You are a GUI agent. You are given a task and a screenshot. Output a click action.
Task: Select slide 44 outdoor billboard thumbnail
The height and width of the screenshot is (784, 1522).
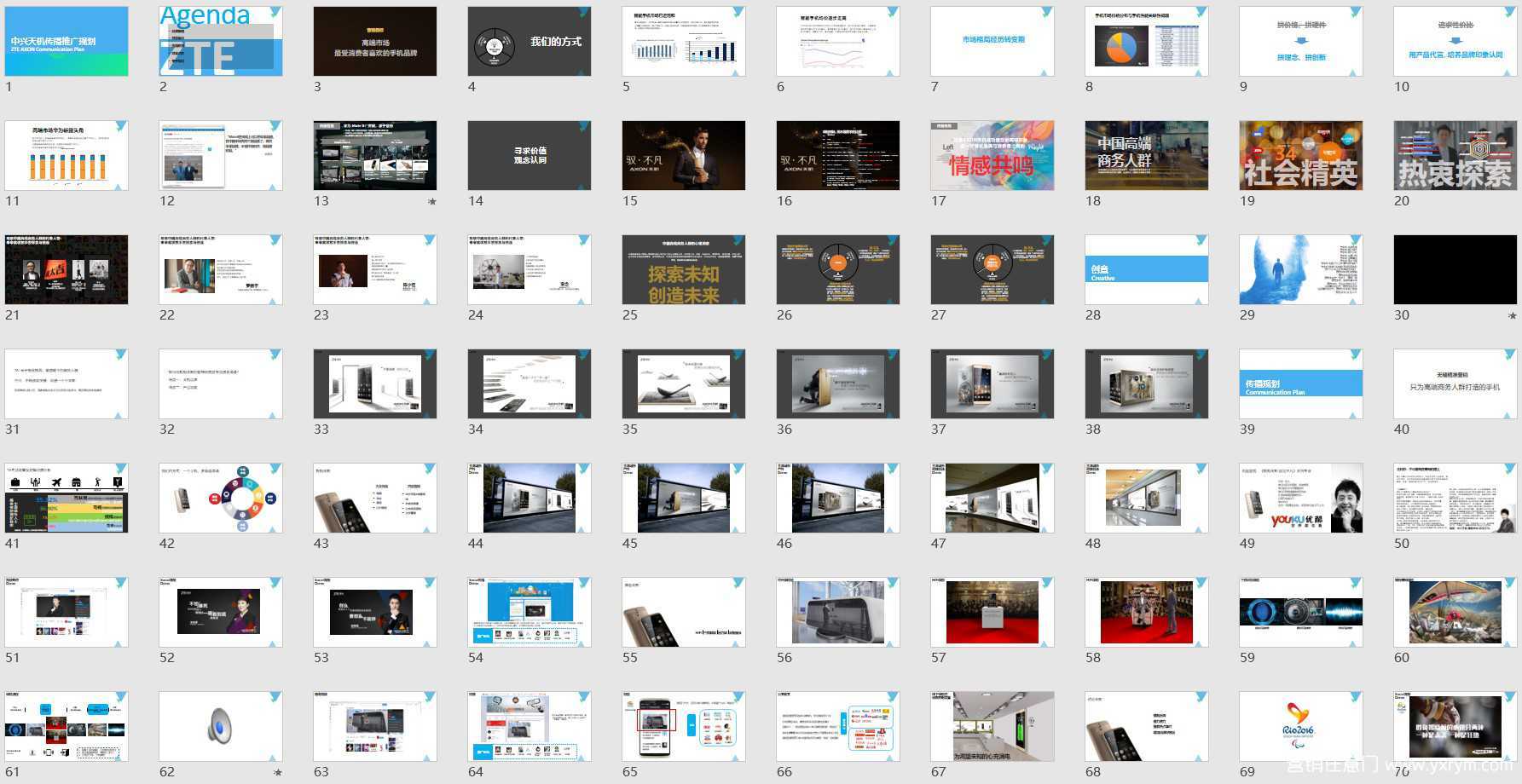click(x=530, y=498)
